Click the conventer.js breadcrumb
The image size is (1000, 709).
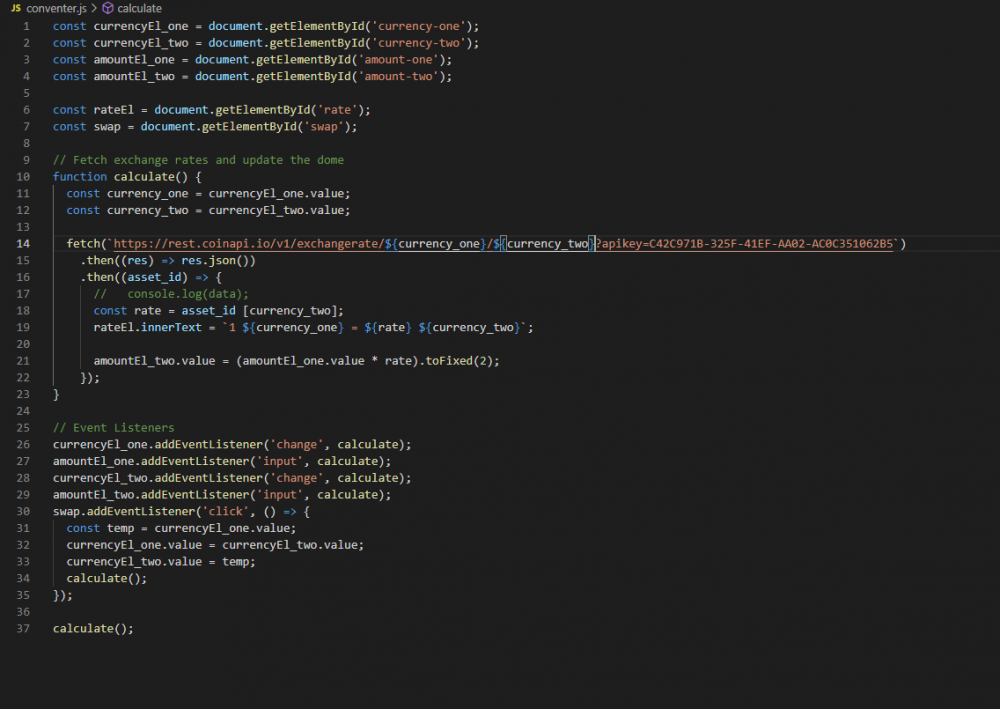[x=56, y=8]
